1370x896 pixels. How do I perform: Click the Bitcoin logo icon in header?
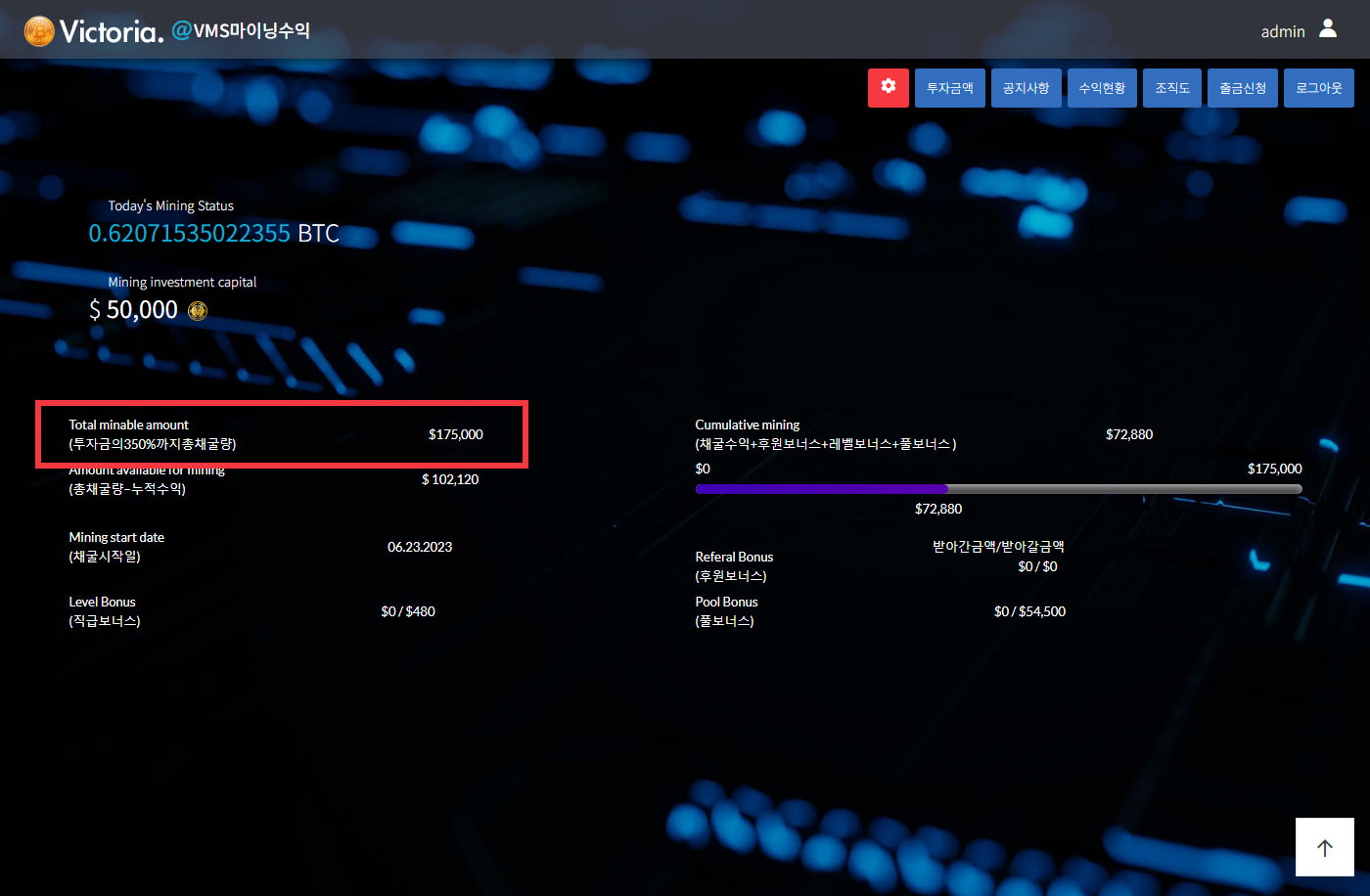(x=39, y=31)
